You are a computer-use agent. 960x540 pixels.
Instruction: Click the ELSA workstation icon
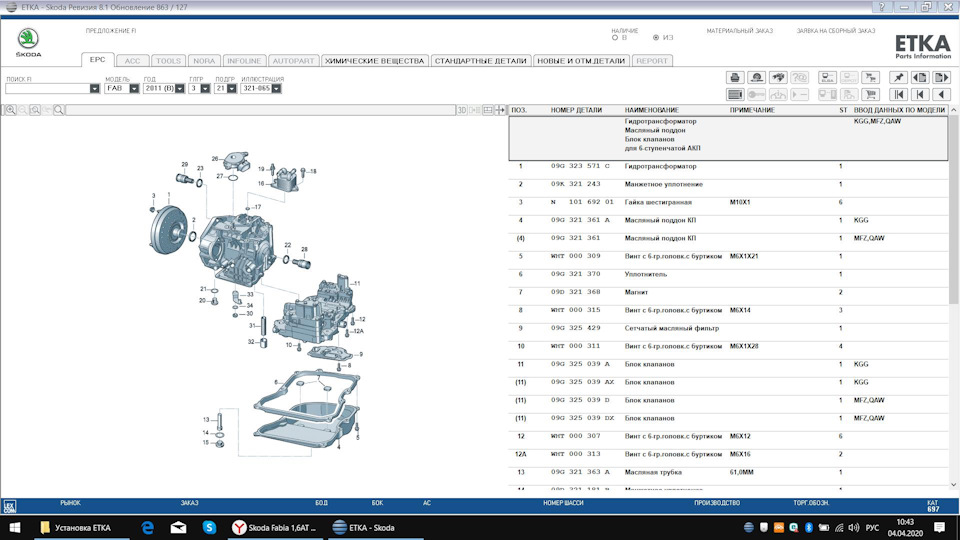pyautogui.click(x=827, y=78)
